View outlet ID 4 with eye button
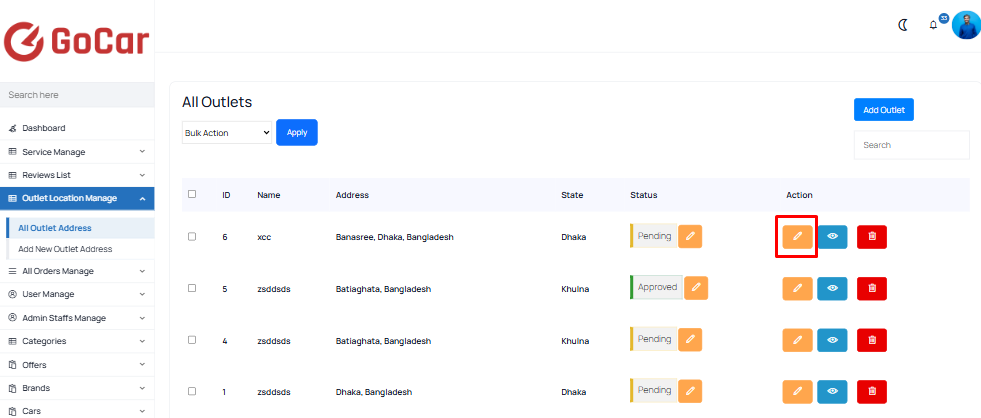 coord(833,340)
